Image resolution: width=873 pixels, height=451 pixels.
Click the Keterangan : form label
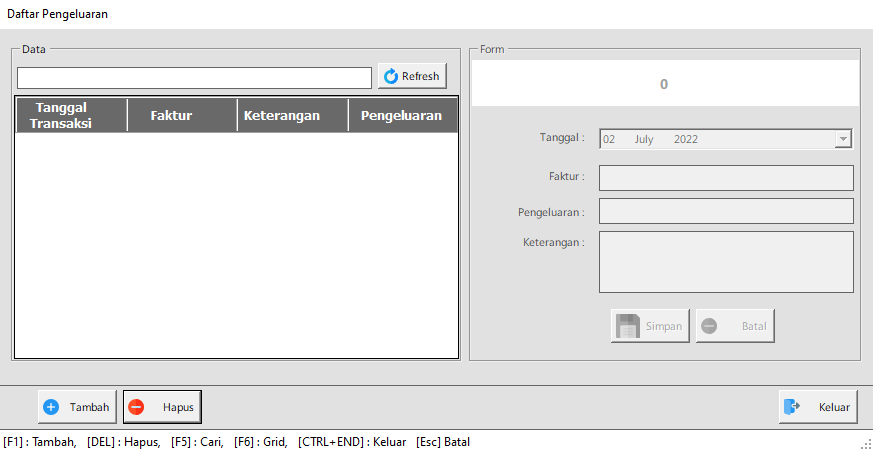(x=553, y=243)
